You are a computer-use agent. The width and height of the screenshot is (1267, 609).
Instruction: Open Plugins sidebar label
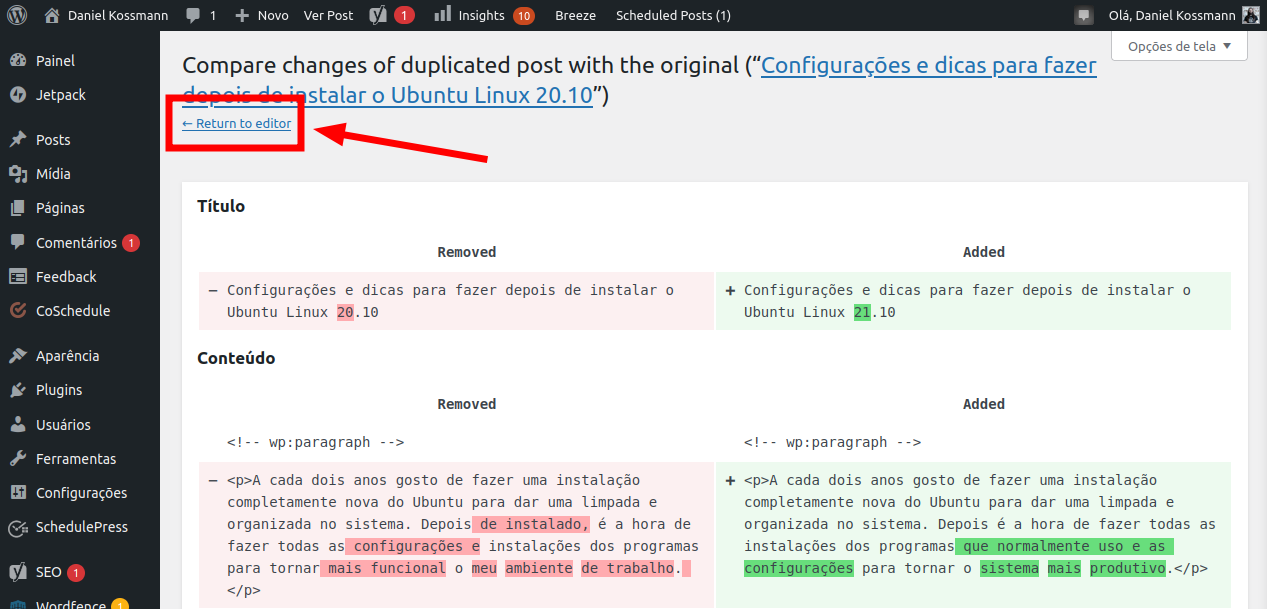pyautogui.click(x=59, y=390)
